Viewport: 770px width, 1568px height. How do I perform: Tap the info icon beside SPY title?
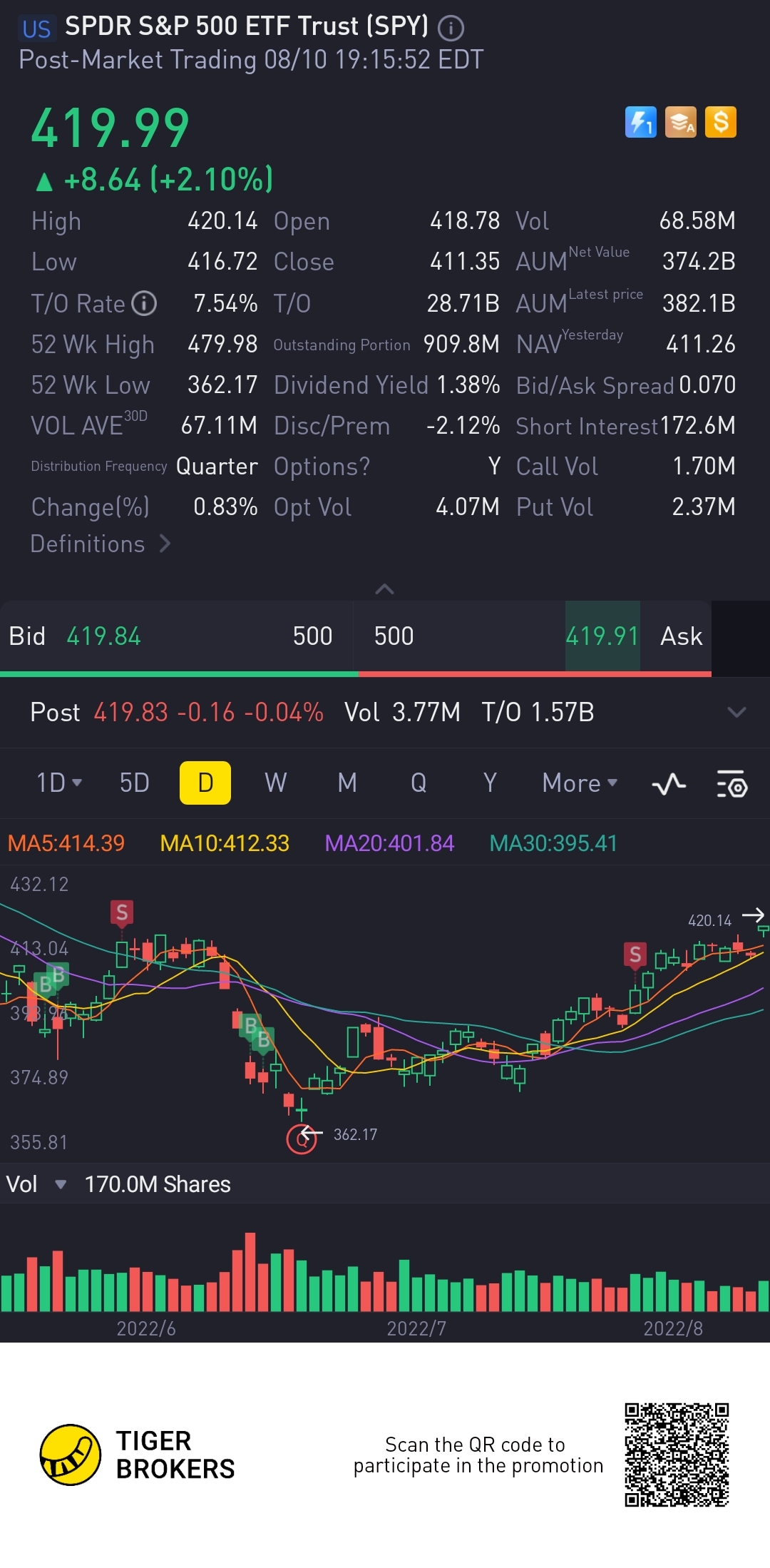click(x=451, y=29)
